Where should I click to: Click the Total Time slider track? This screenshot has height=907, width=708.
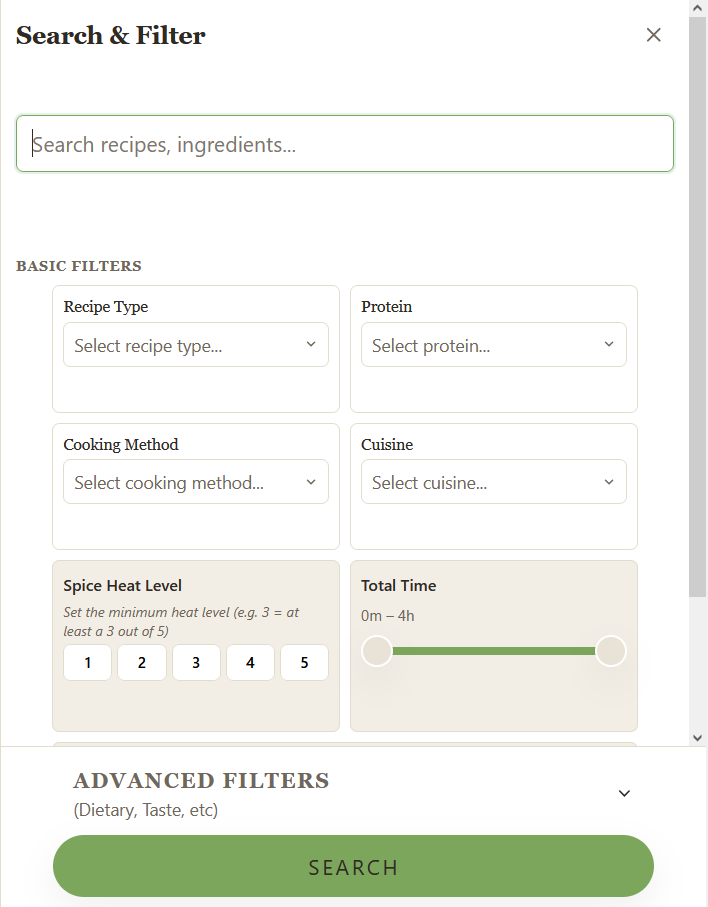click(x=494, y=650)
